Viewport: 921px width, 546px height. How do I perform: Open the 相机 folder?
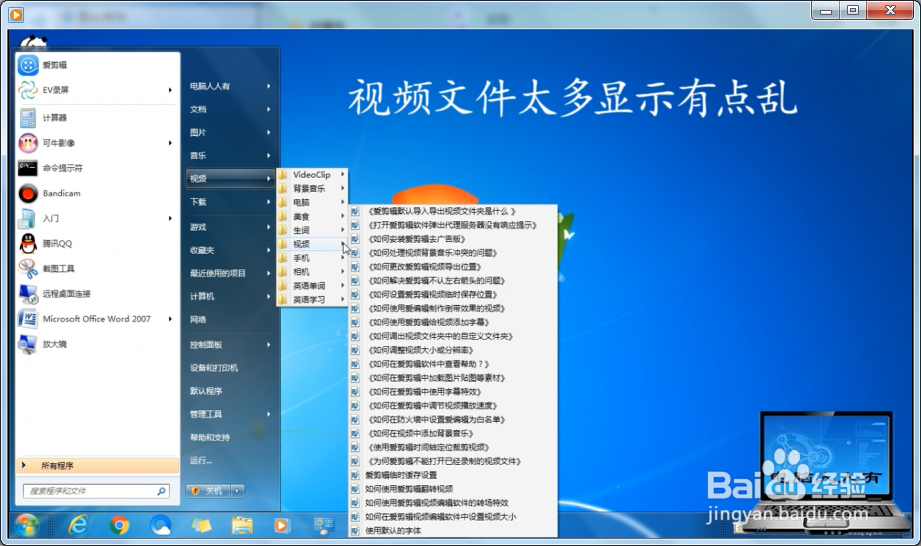coord(312,272)
